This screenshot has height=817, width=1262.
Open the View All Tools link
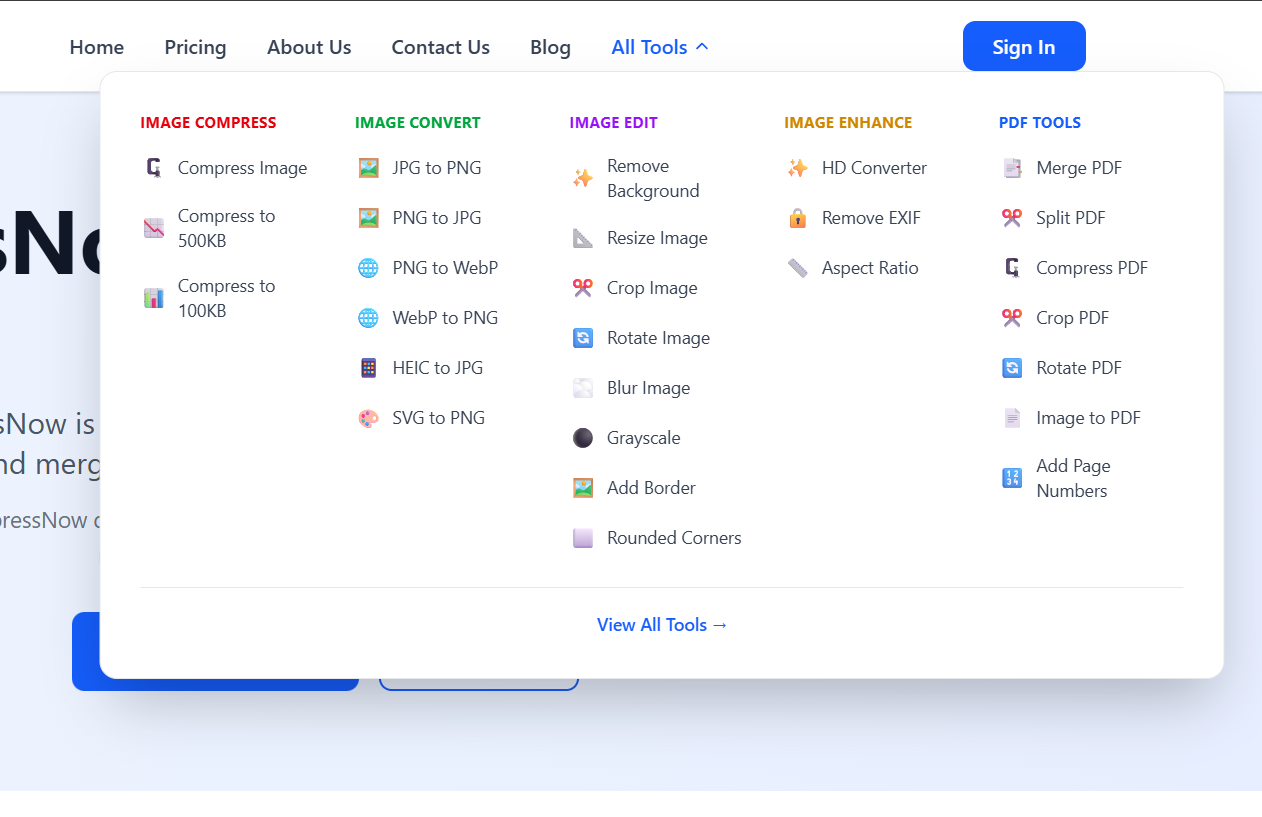pos(662,624)
